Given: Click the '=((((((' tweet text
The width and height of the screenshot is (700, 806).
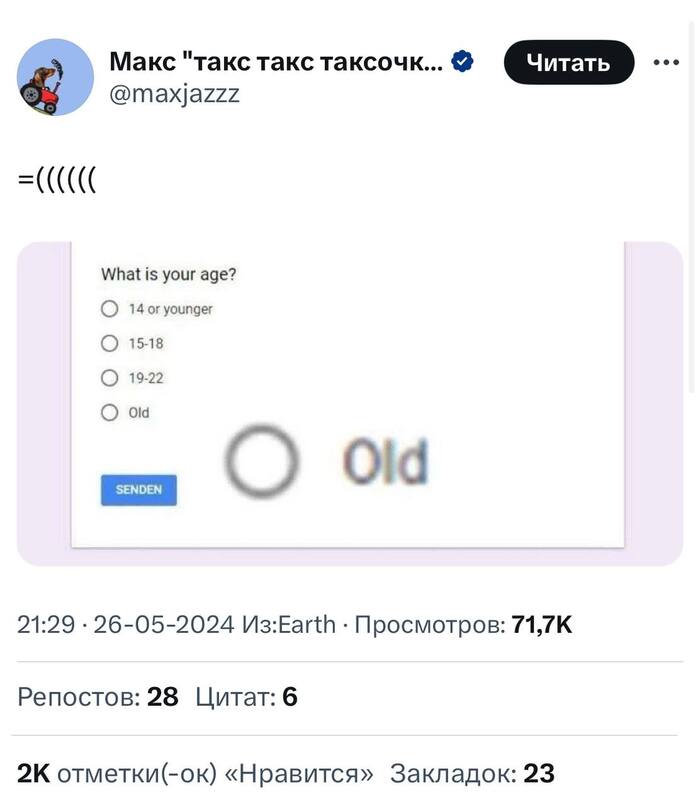Looking at the screenshot, I should [x=55, y=180].
